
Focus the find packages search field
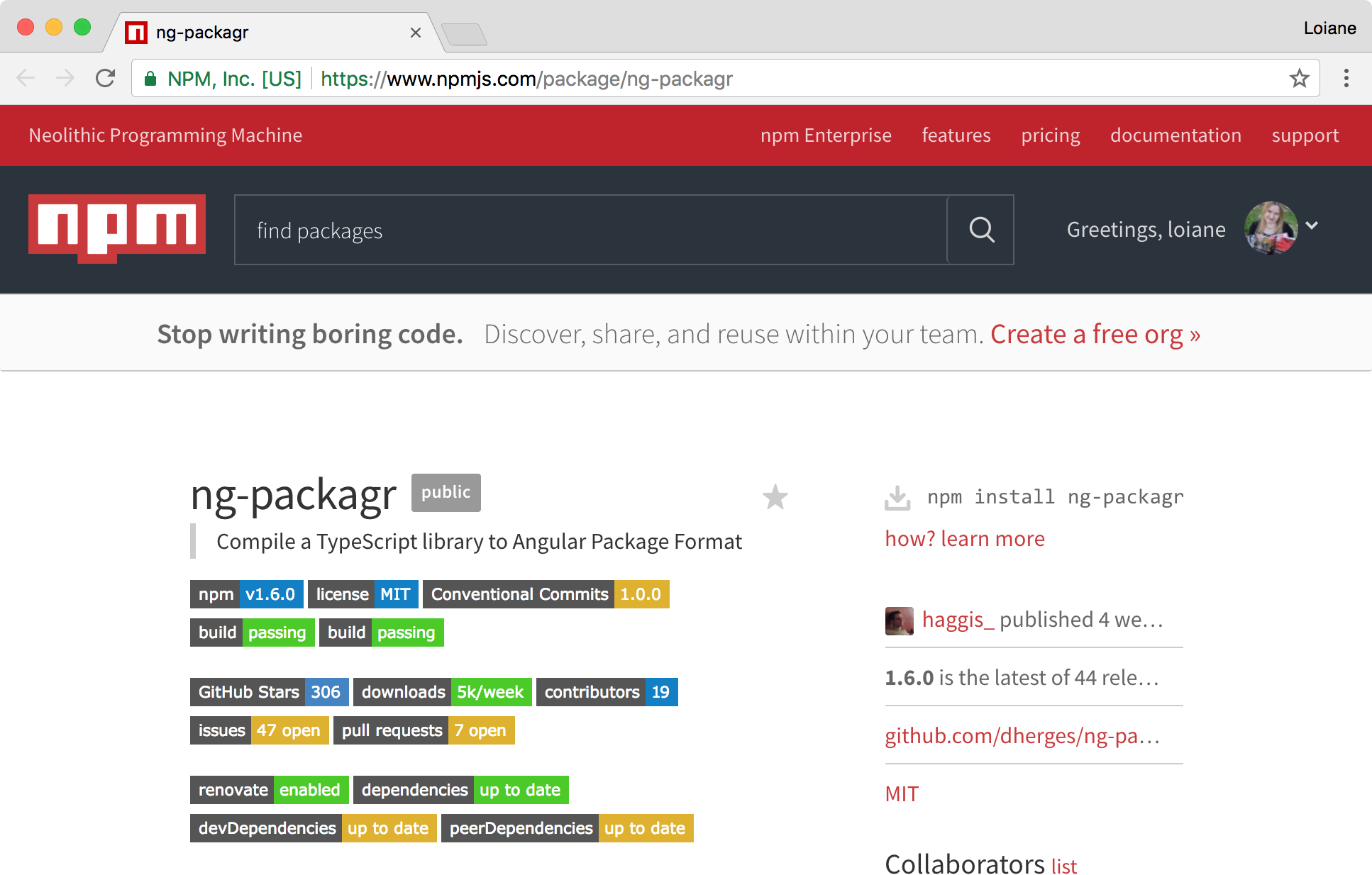coord(590,230)
